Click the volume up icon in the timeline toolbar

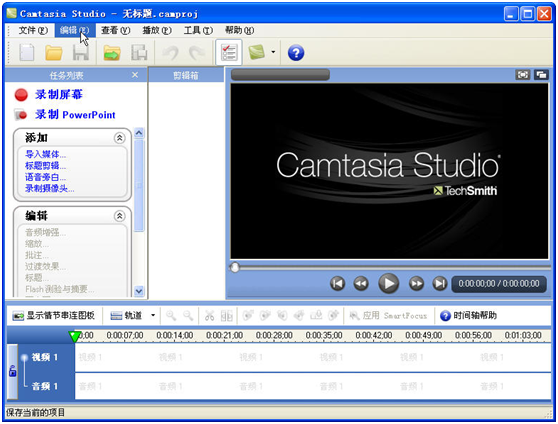tap(299, 315)
